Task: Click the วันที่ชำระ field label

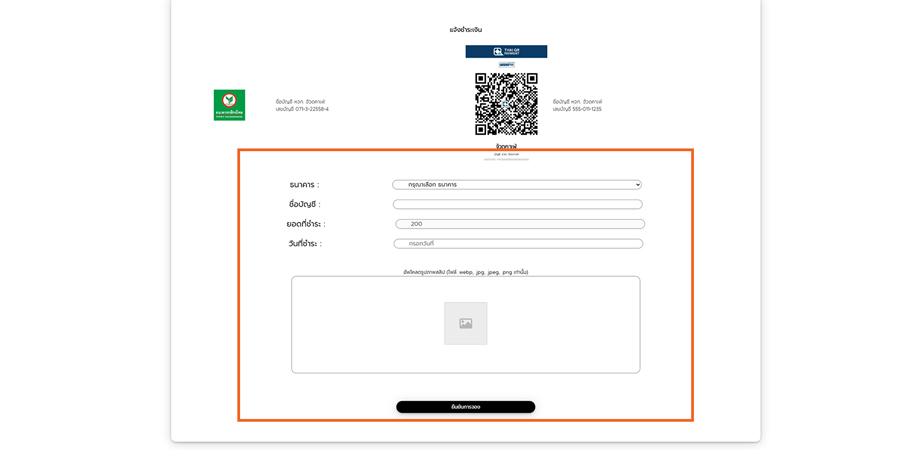Action: tap(305, 243)
